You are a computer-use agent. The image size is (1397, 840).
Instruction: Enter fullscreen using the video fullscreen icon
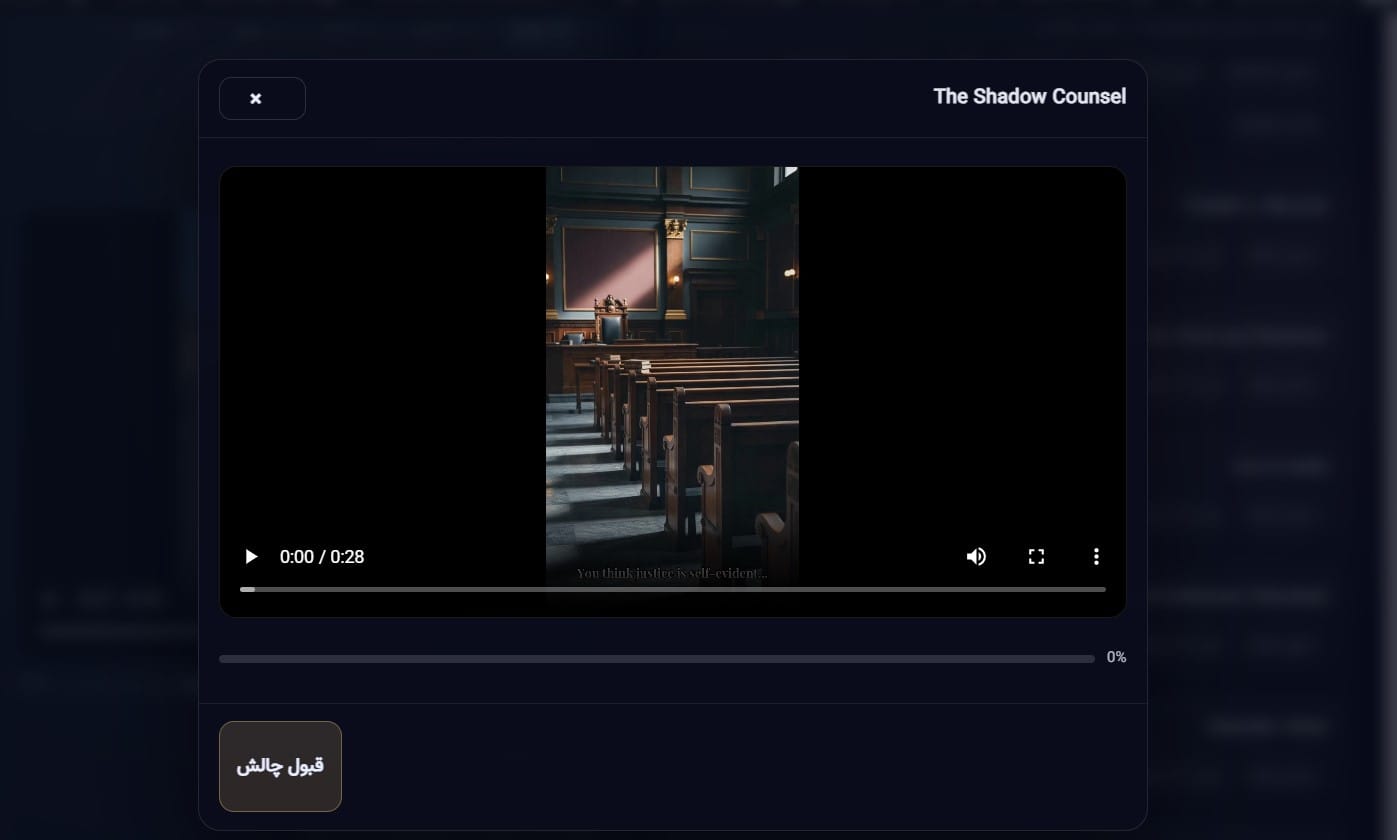1036,557
